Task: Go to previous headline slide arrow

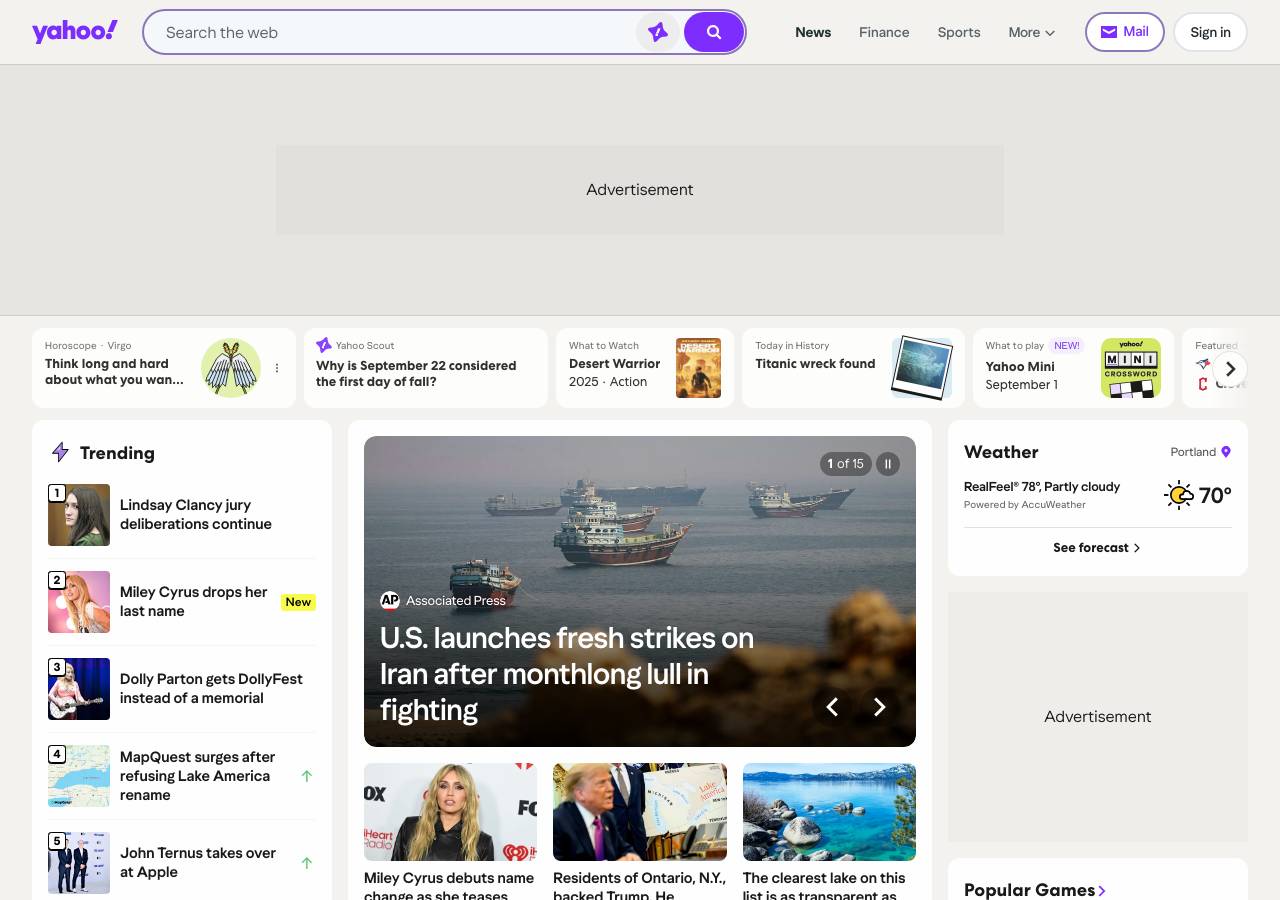Action: coord(832,707)
